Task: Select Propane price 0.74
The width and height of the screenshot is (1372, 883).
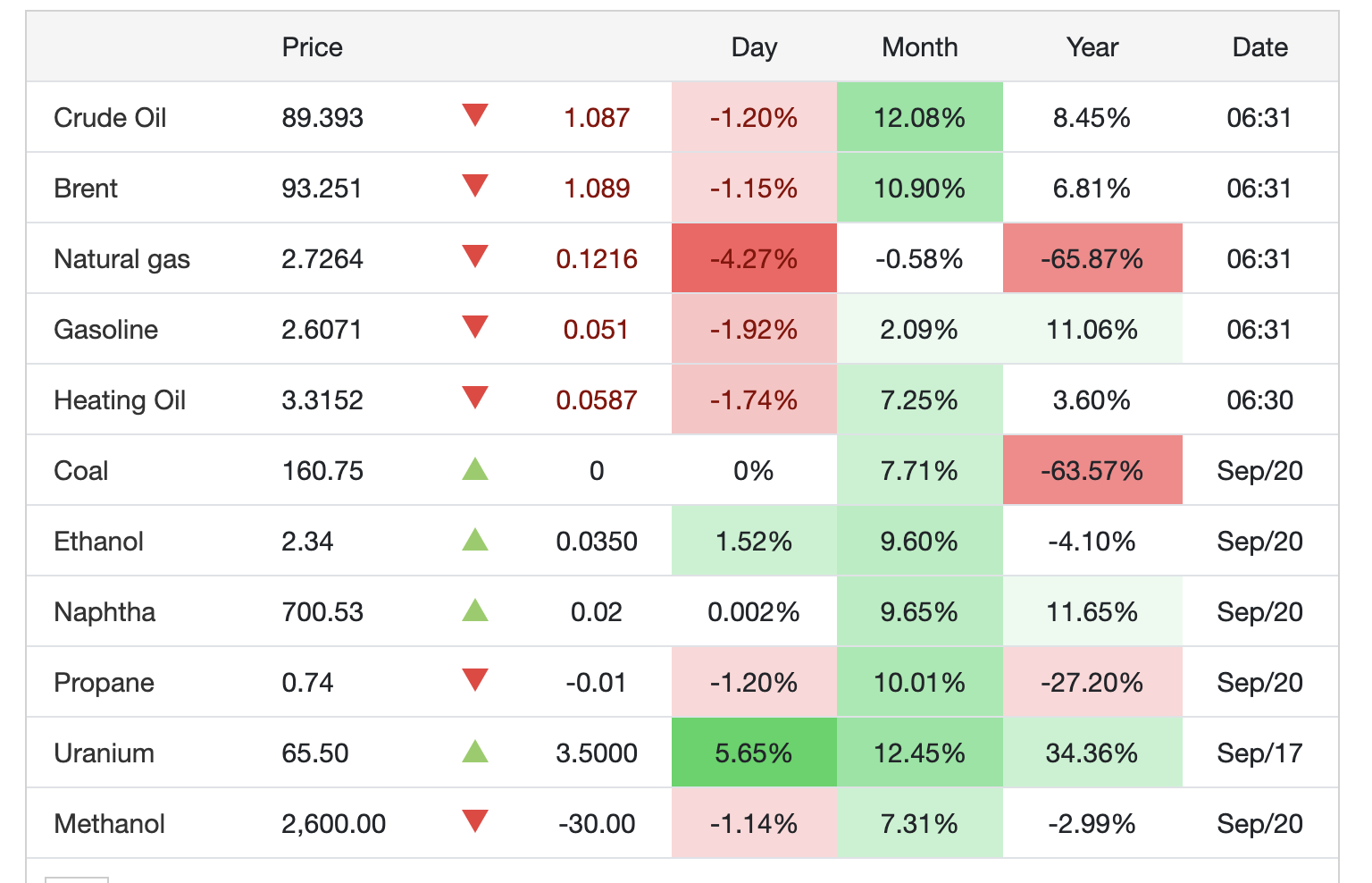Action: pyautogui.click(x=307, y=682)
